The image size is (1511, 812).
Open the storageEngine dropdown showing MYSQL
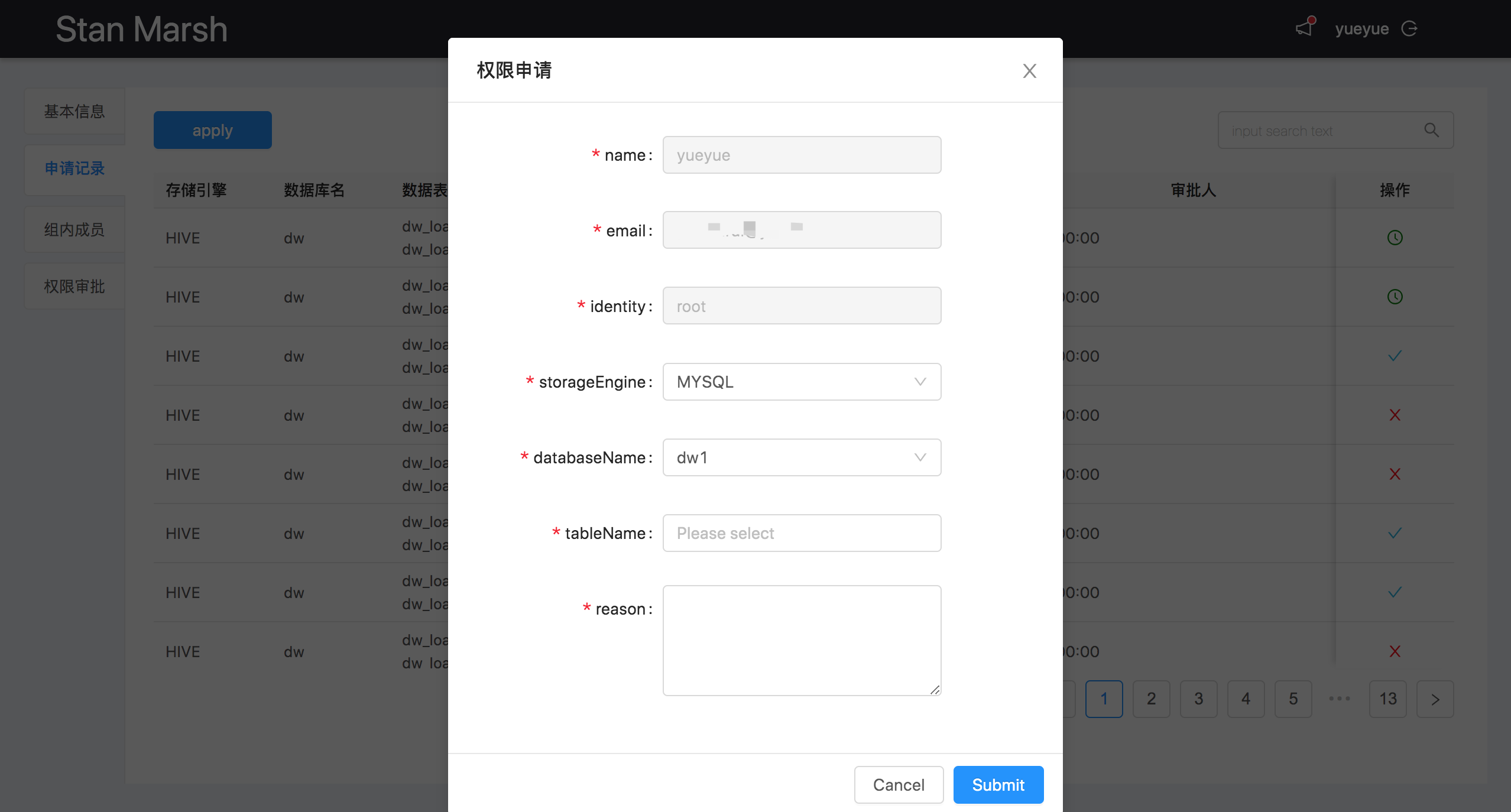[802, 382]
